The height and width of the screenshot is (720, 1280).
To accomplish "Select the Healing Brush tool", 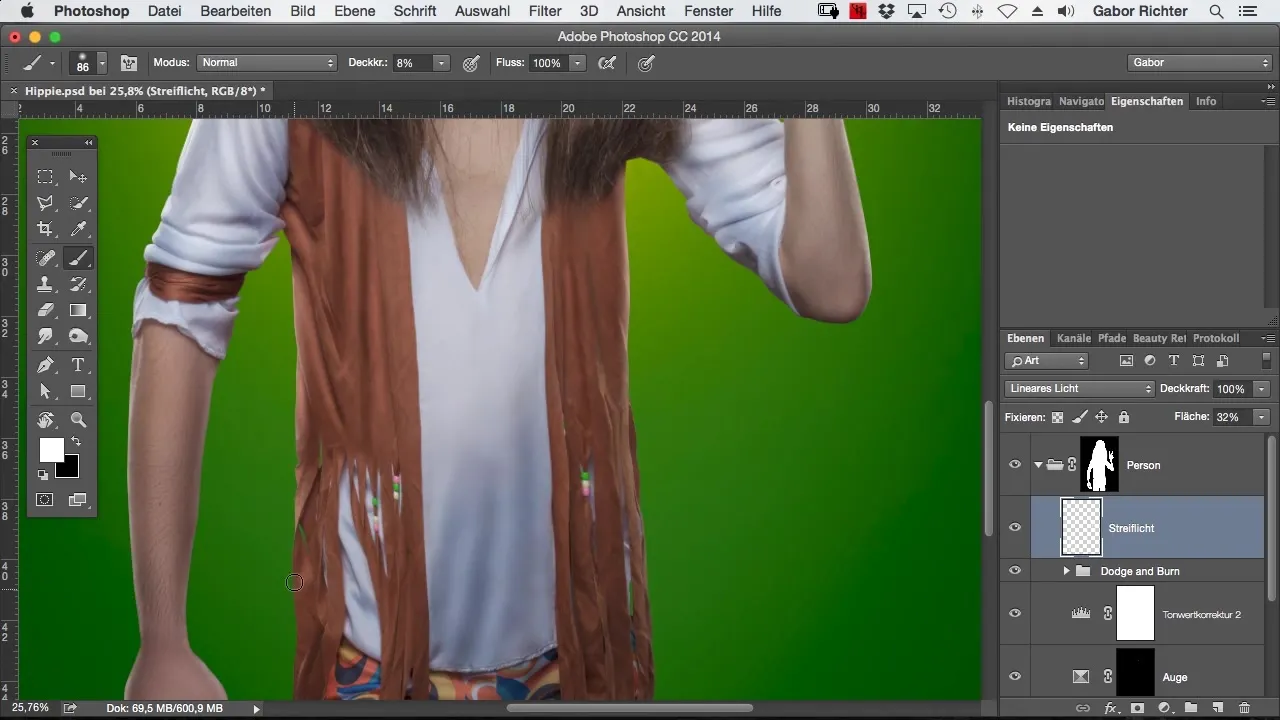I will click(x=46, y=258).
